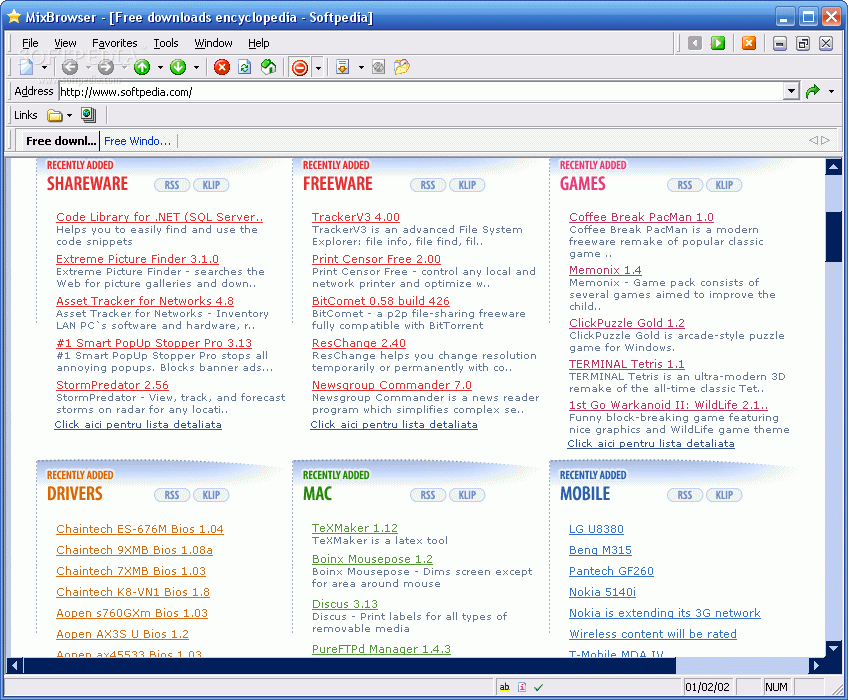Click the download-arrow page toolbar icon
Viewport: 848px width, 700px height.
[342, 67]
